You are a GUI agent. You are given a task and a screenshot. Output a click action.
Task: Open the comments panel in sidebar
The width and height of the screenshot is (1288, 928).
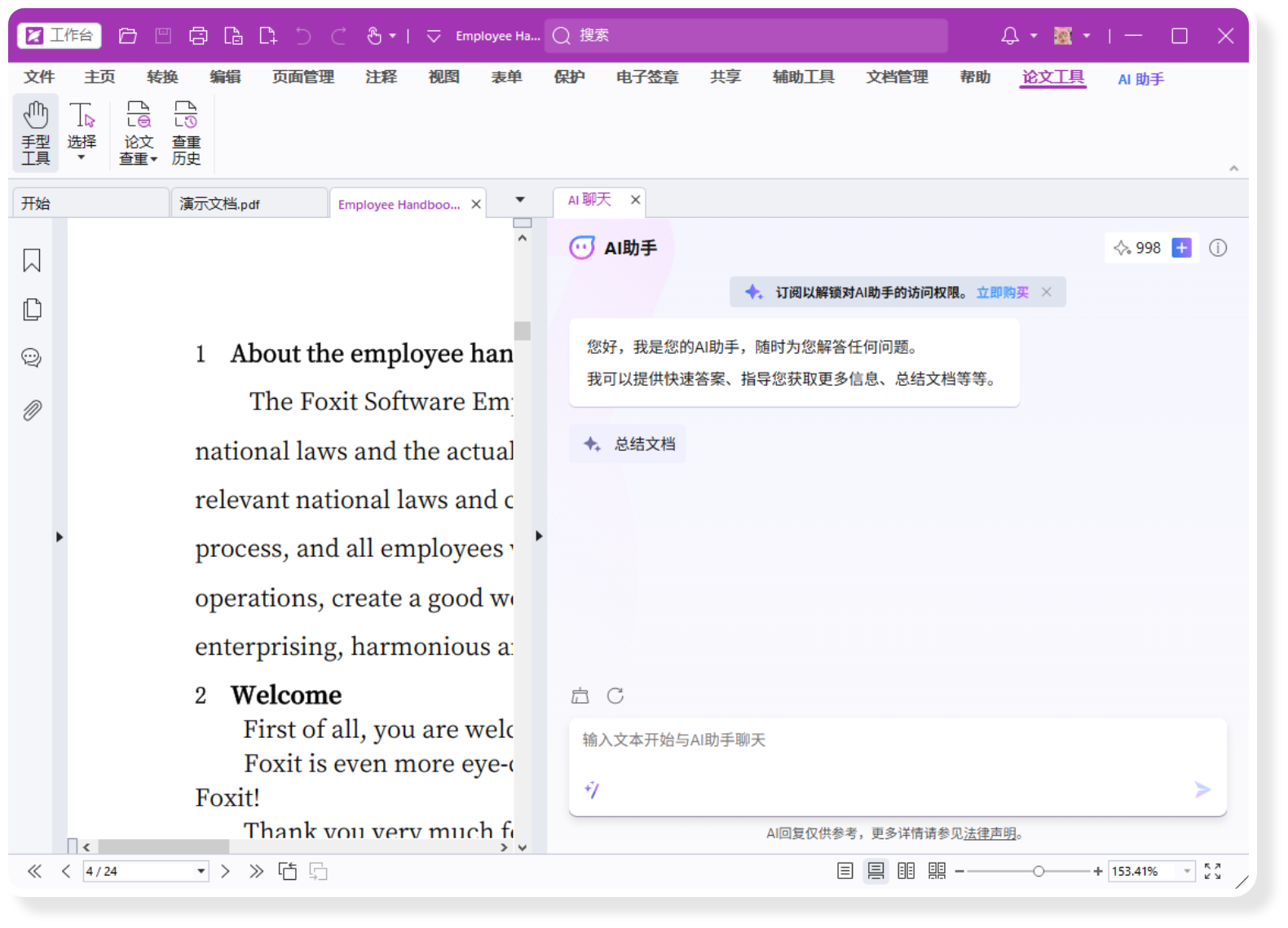click(x=32, y=358)
